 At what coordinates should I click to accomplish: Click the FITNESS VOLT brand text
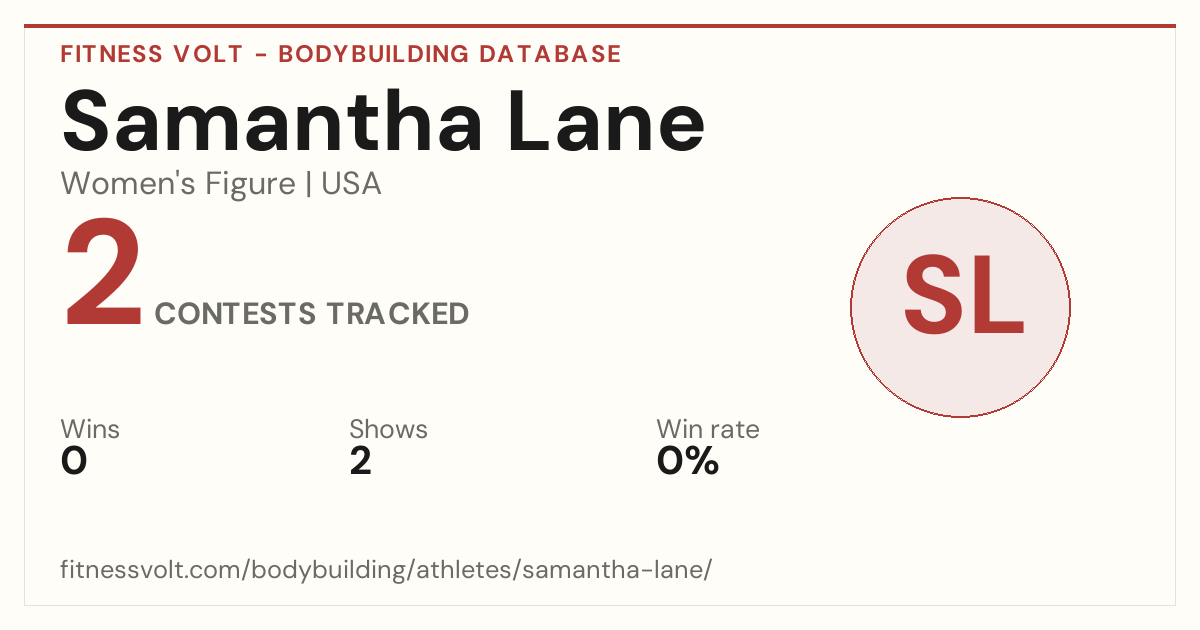(x=152, y=54)
